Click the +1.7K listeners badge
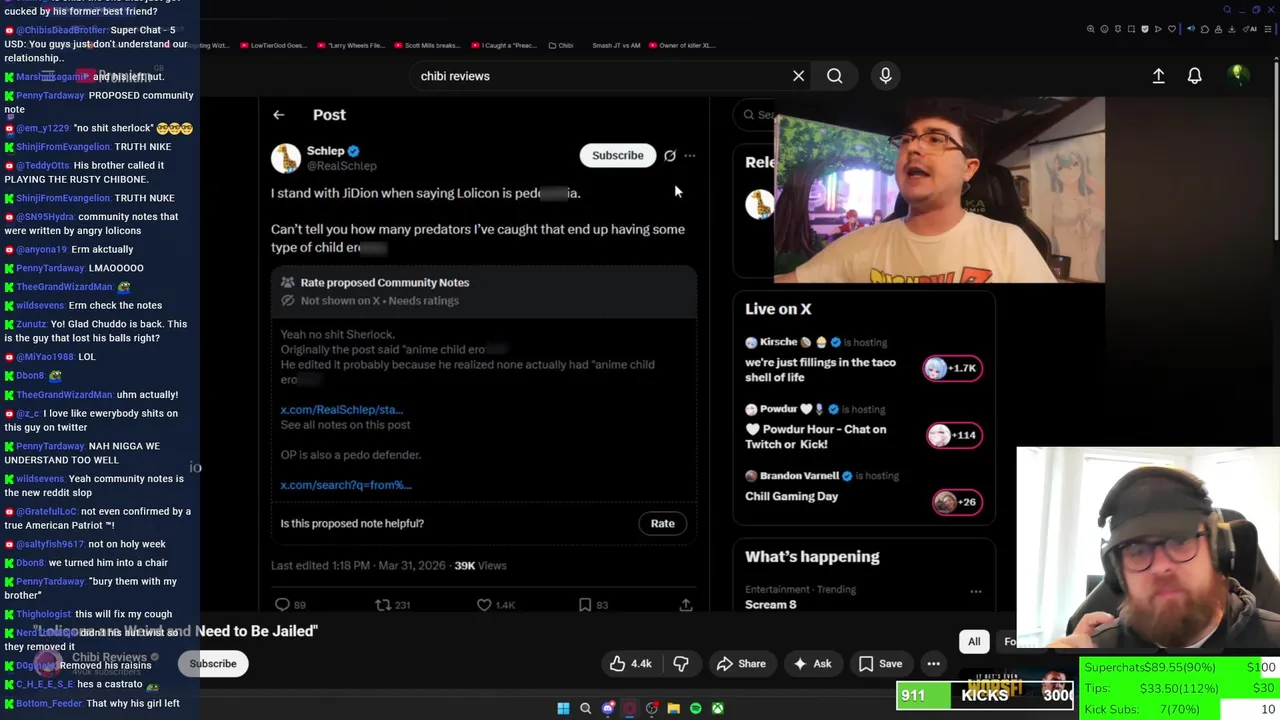 pyautogui.click(x=953, y=368)
